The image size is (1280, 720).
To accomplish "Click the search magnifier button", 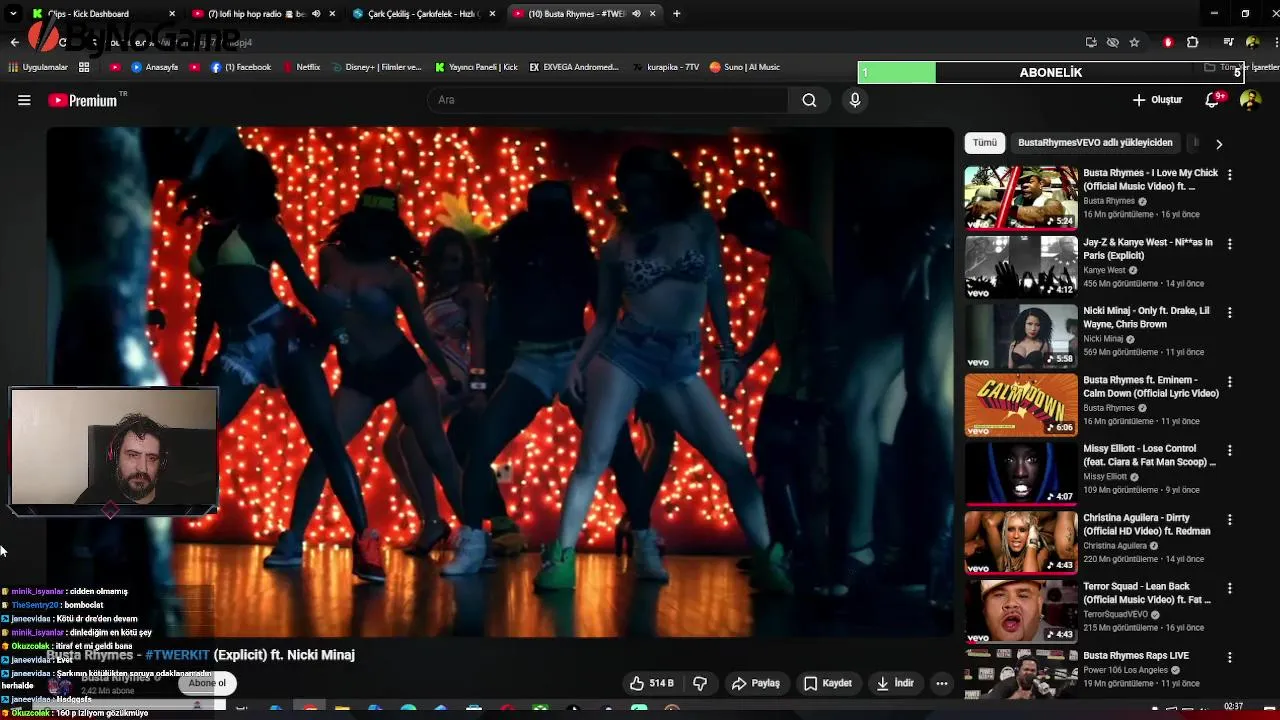I will (809, 100).
